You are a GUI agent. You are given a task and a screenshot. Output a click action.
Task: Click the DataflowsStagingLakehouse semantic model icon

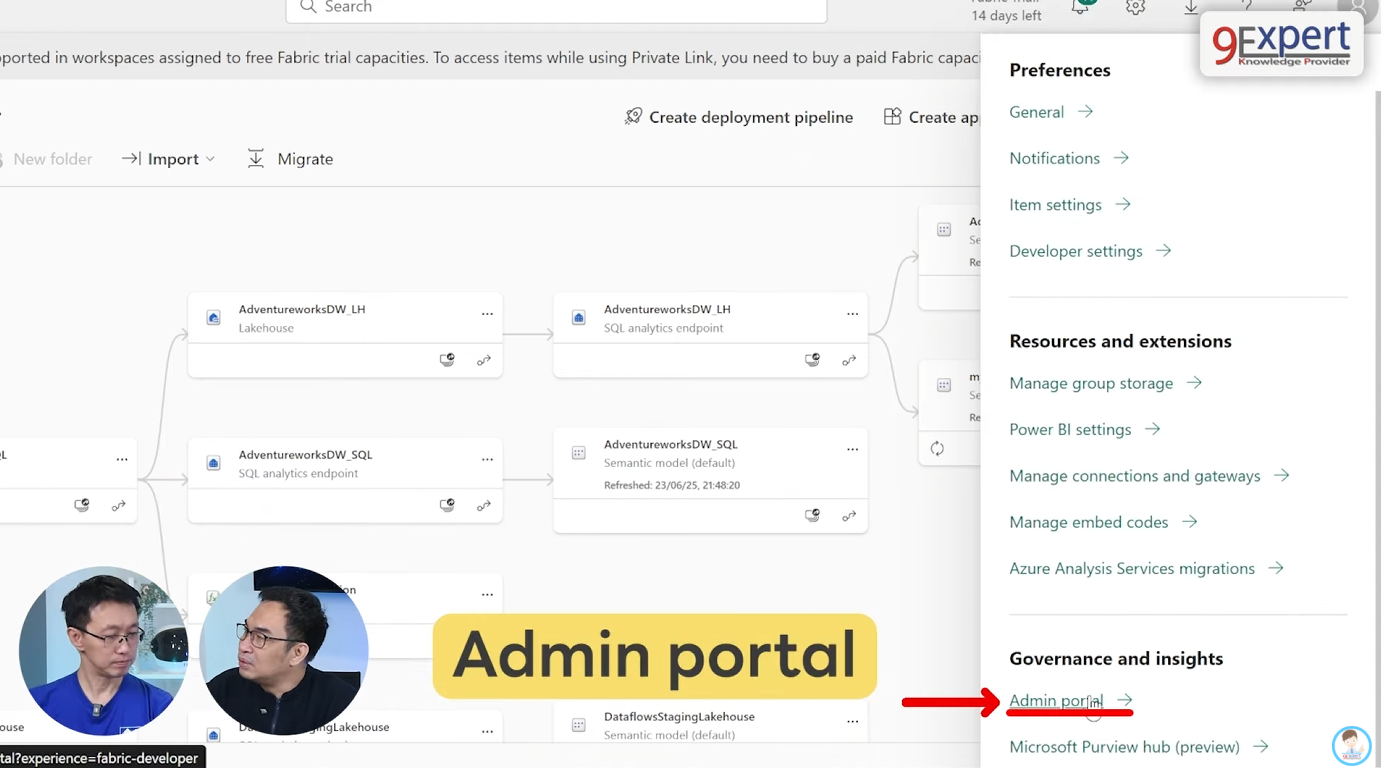[578, 723]
